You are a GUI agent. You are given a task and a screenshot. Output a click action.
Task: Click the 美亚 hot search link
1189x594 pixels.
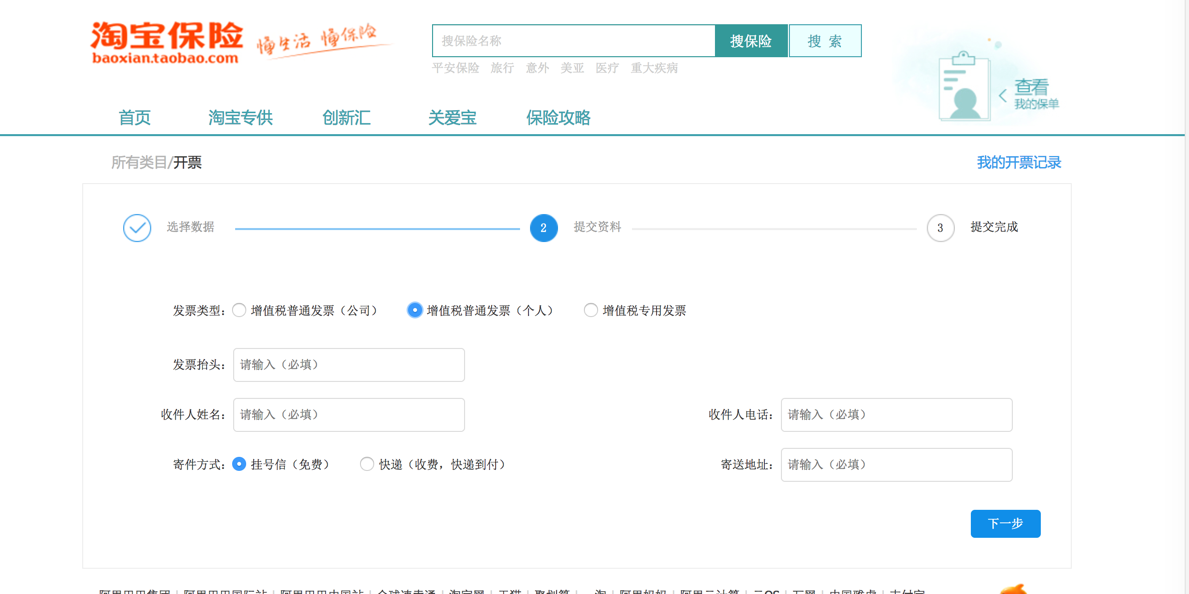573,68
